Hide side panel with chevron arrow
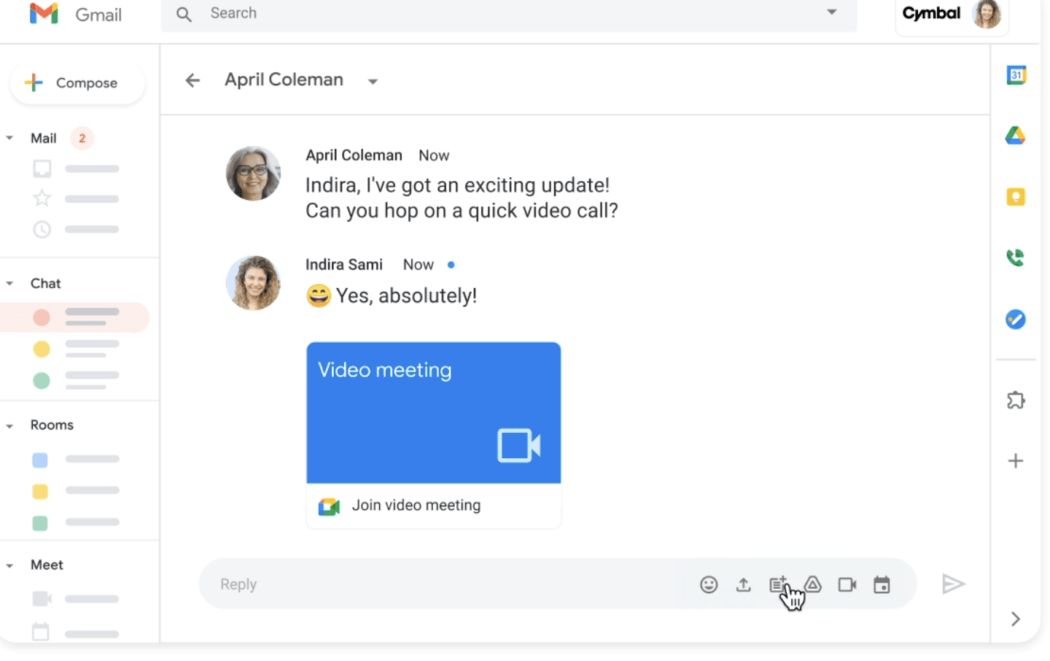Screen dimensions: 1050x661 click(x=1016, y=619)
